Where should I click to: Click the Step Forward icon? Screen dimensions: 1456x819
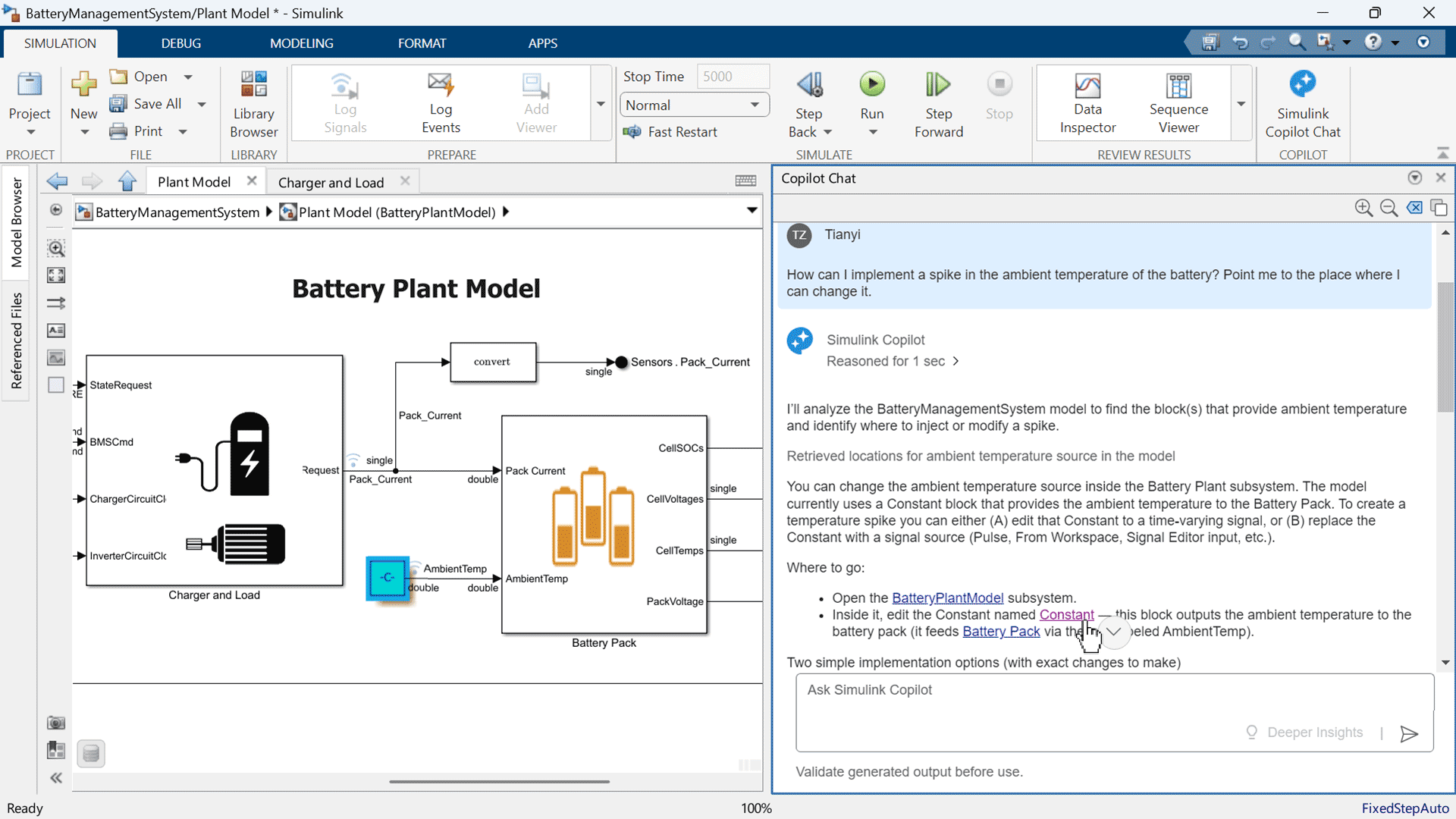pos(938,84)
